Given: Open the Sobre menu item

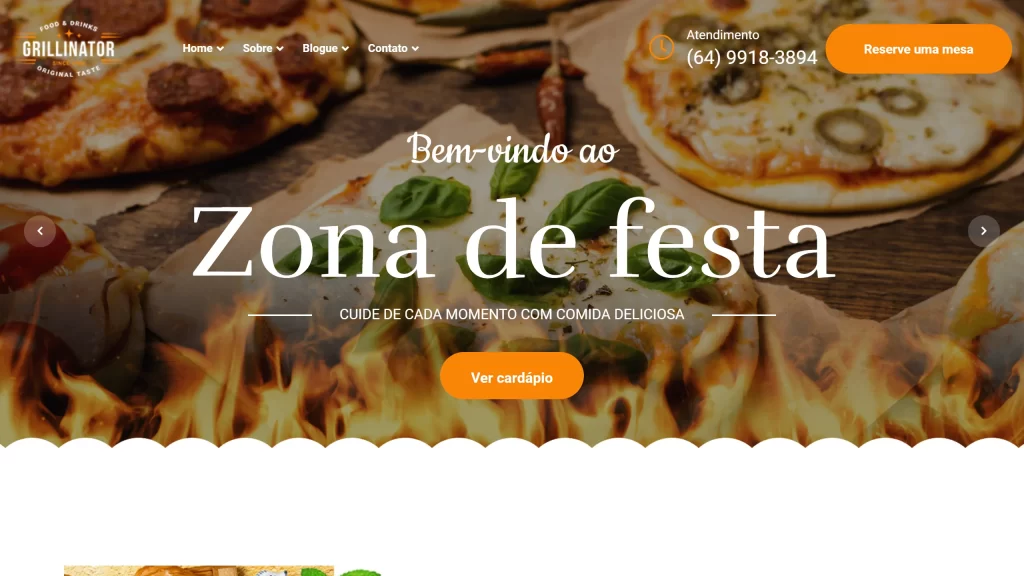Looking at the screenshot, I should point(257,48).
